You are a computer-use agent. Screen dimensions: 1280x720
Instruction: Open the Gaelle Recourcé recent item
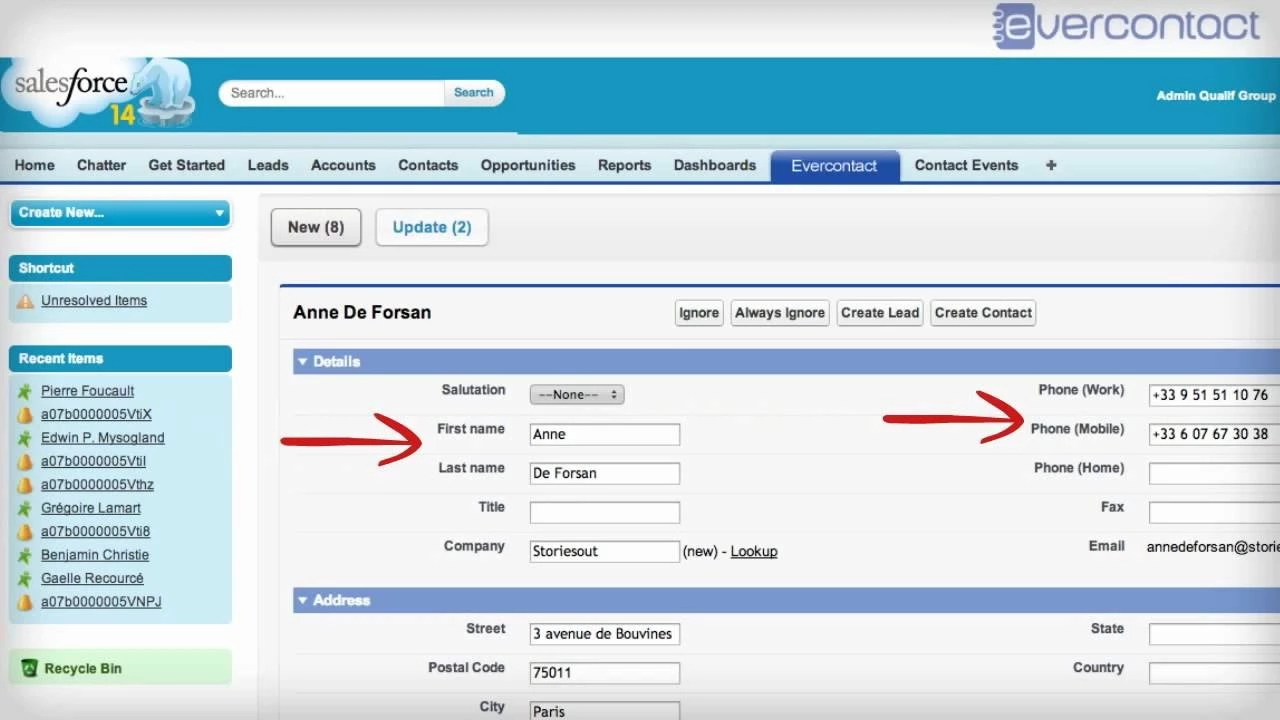click(x=92, y=579)
